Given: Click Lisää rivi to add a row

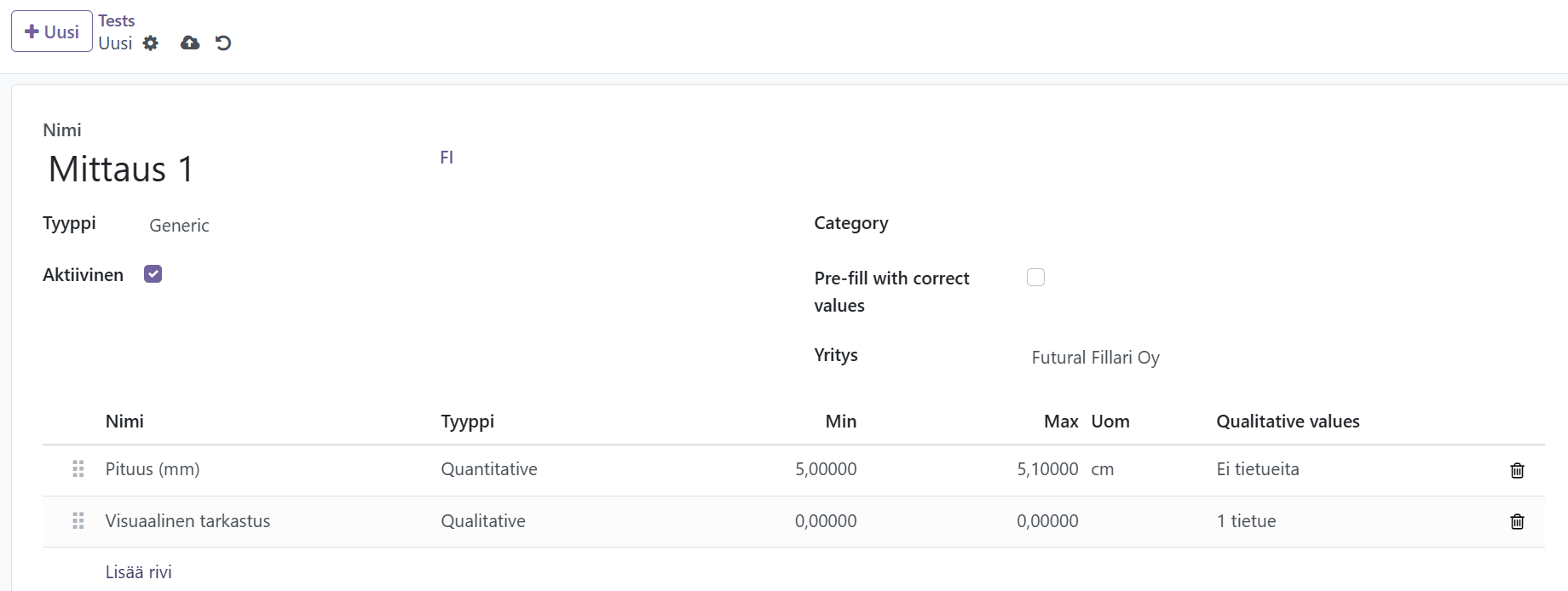Looking at the screenshot, I should pos(139,572).
